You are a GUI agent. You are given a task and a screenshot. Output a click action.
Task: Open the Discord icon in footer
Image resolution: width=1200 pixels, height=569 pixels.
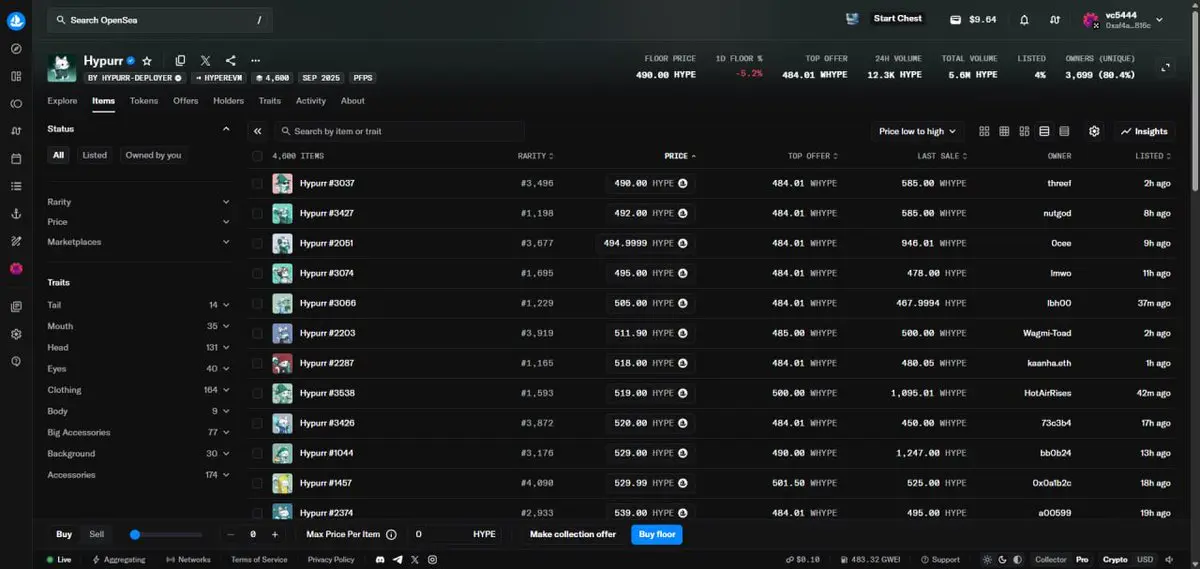[380, 560]
